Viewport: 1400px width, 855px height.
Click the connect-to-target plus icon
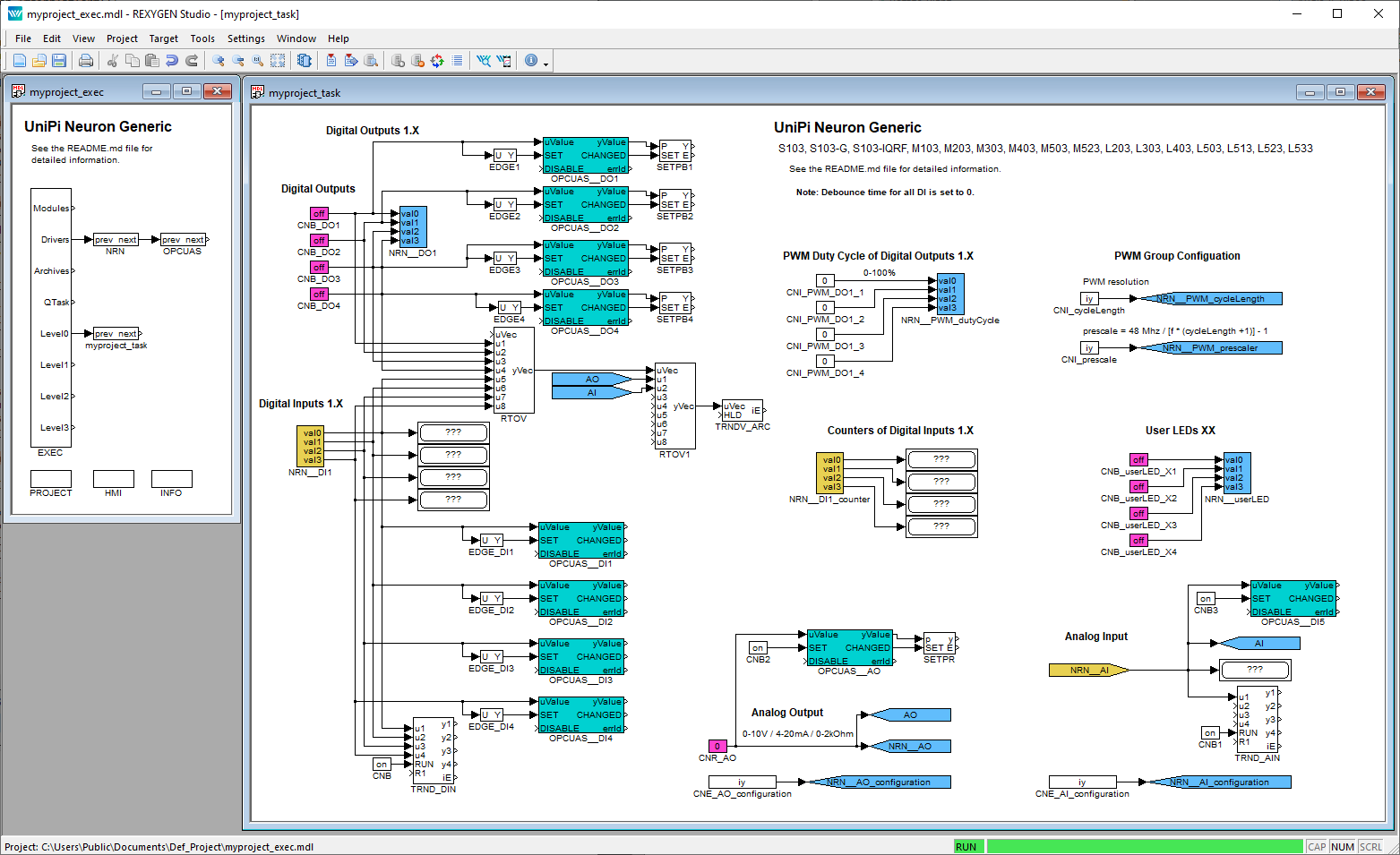coord(398,61)
